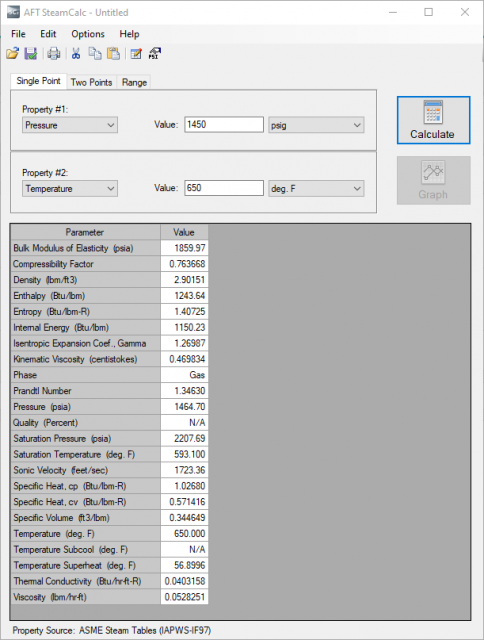Viewport: 484px width, 640px height.
Task: Switch to the Range tab
Action: tap(134, 82)
